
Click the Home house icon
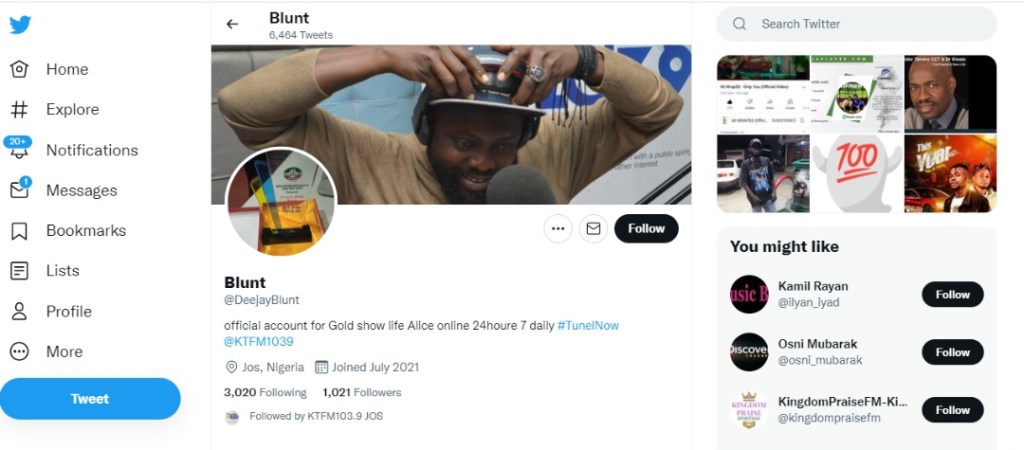pyautogui.click(x=19, y=69)
